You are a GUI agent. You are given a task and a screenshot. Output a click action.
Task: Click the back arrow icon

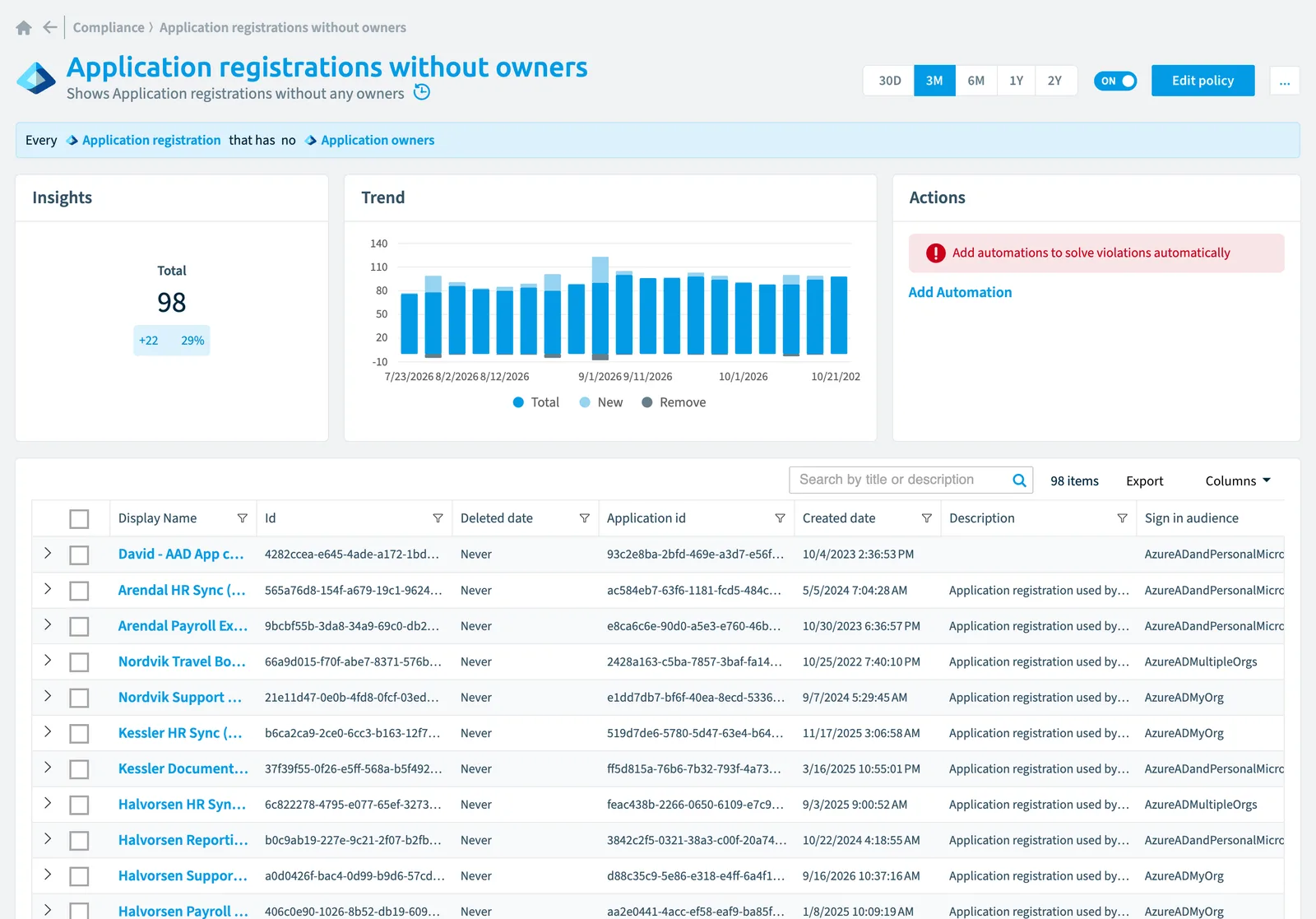(50, 27)
